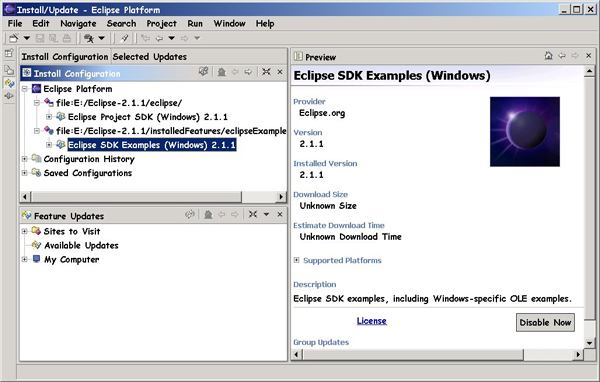Select the Resource perspective sidebar icon
The image size is (600, 382).
pyautogui.click(x=9, y=70)
